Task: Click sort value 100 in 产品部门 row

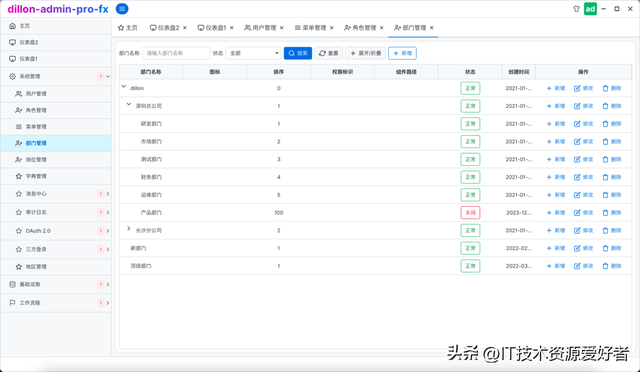Action: point(279,213)
